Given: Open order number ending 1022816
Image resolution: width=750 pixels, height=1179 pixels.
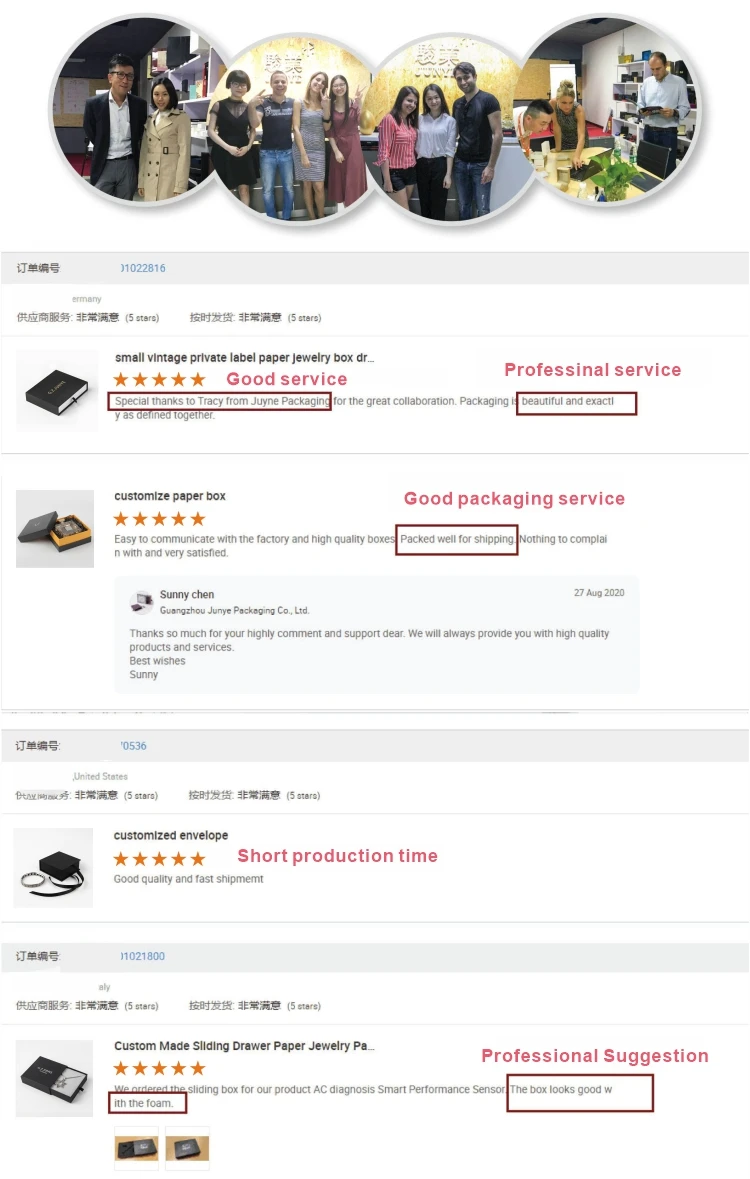Looking at the screenshot, I should tap(143, 268).
